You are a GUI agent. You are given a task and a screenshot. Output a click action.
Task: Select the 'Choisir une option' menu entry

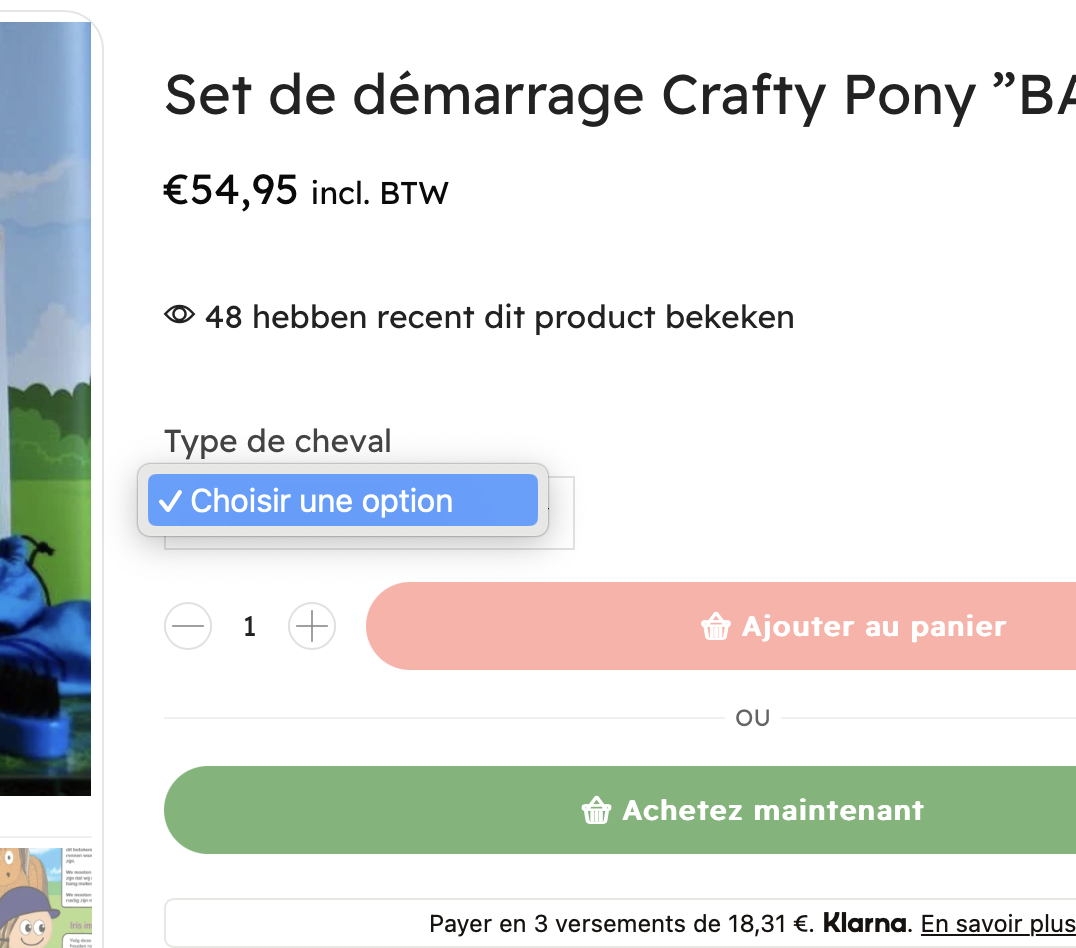[342, 500]
